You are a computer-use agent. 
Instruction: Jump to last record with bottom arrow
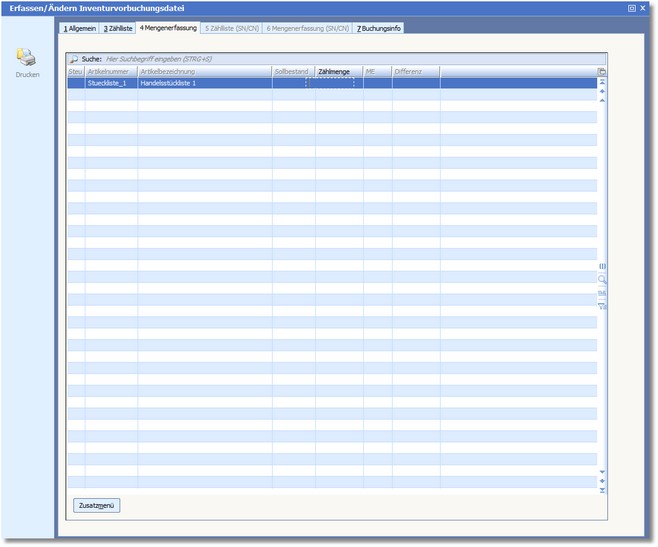tap(602, 490)
